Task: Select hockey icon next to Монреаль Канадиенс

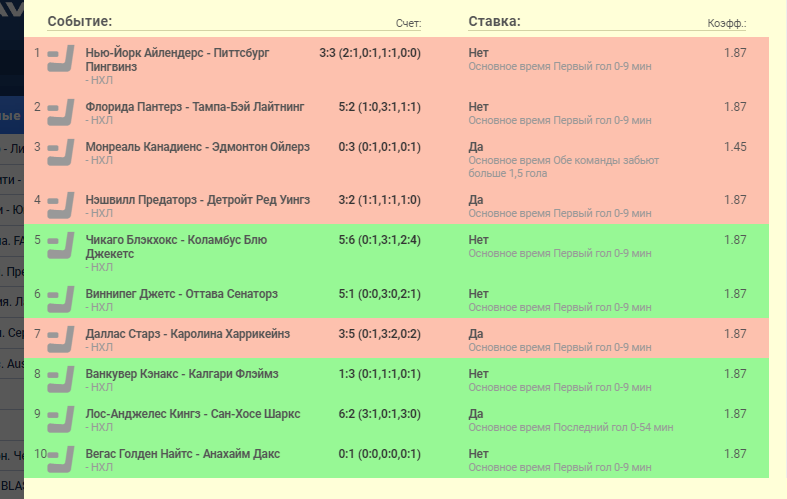Action: click(x=62, y=152)
